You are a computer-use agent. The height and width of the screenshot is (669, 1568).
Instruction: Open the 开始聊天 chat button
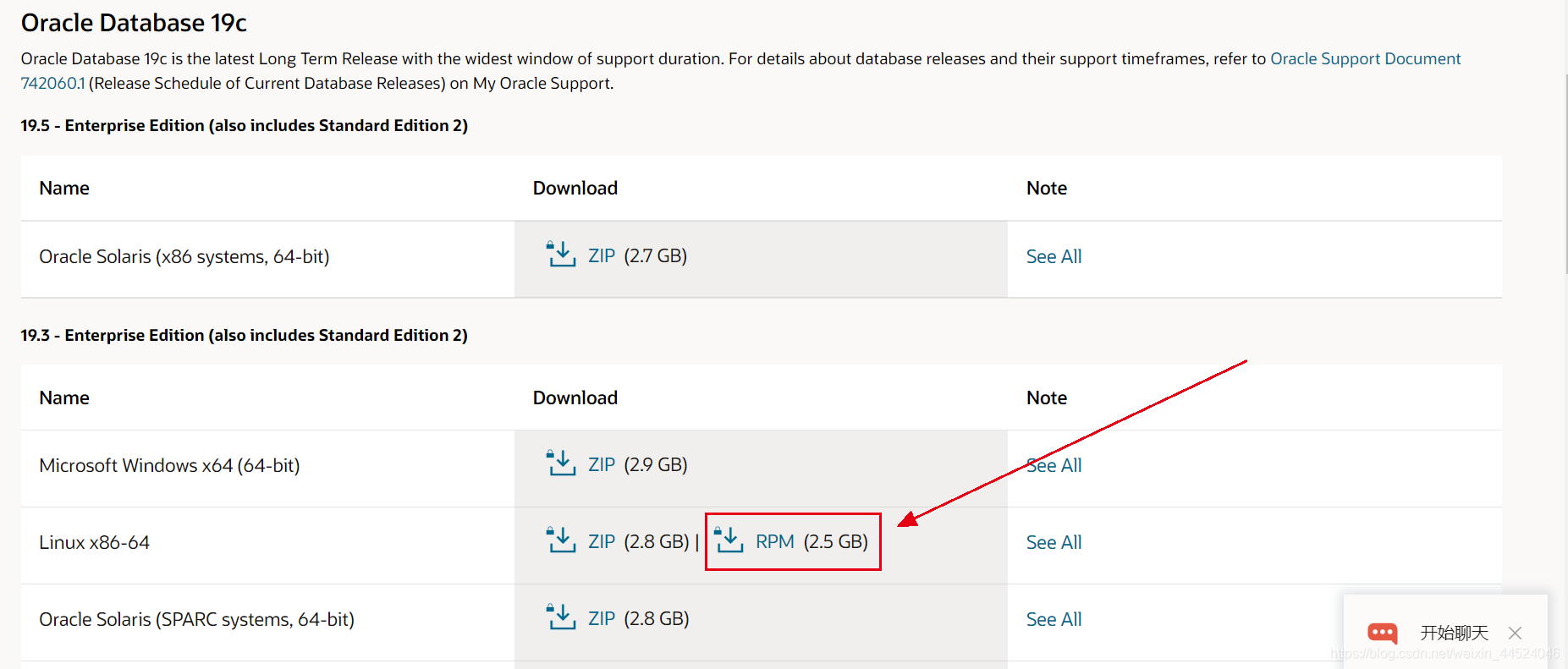[x=1454, y=633]
